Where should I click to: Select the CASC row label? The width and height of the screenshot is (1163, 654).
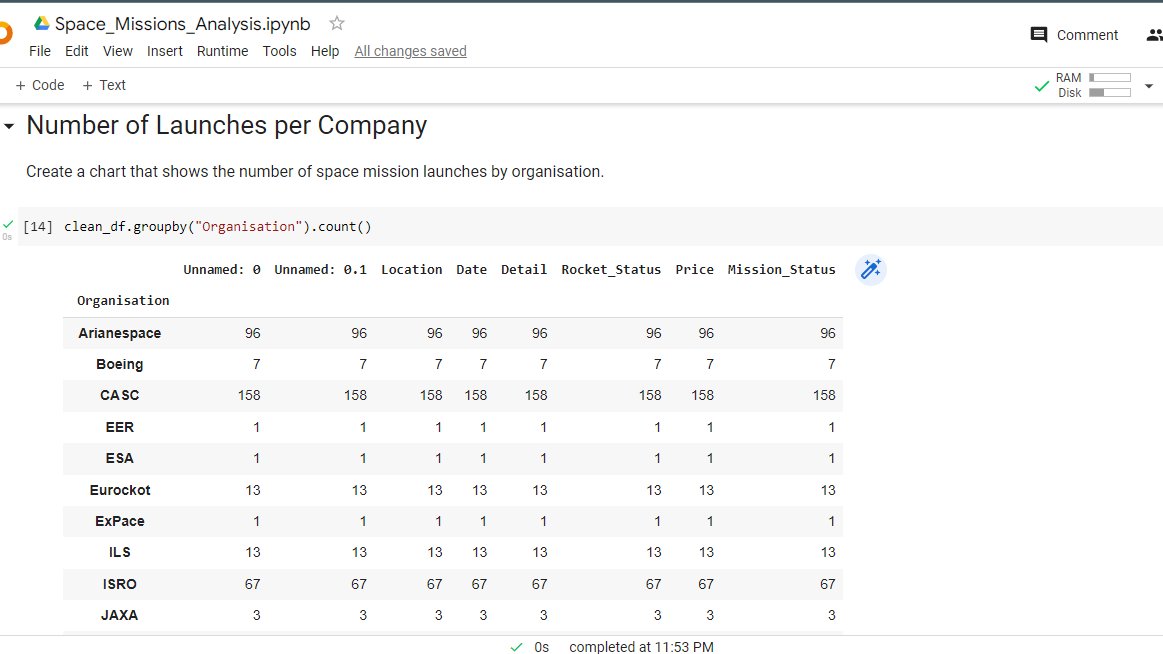[119, 395]
